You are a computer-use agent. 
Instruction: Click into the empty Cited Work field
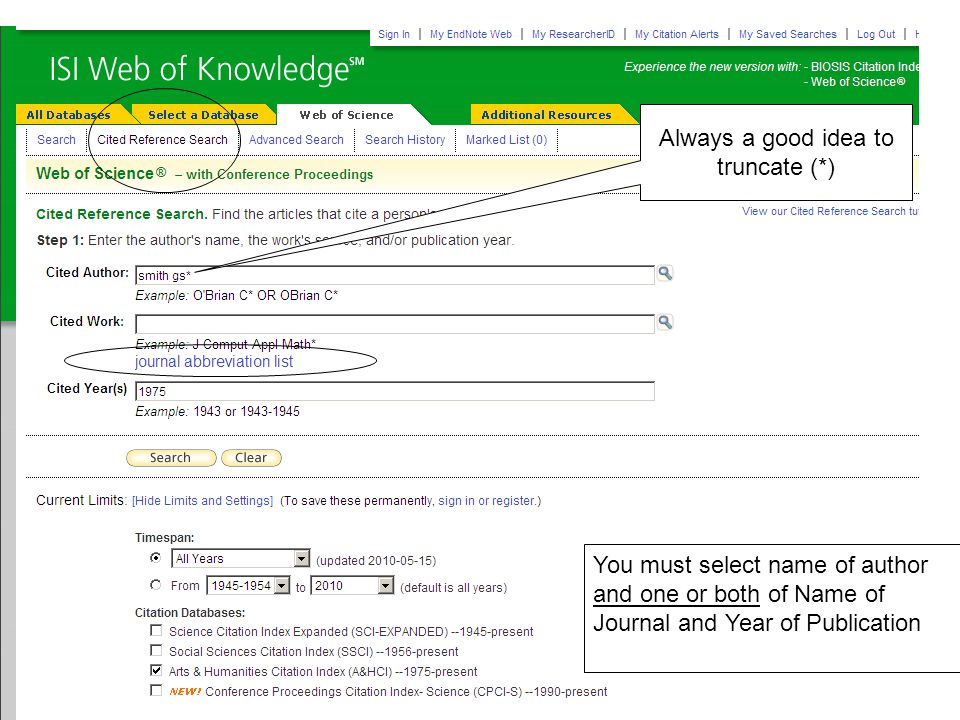pos(395,324)
